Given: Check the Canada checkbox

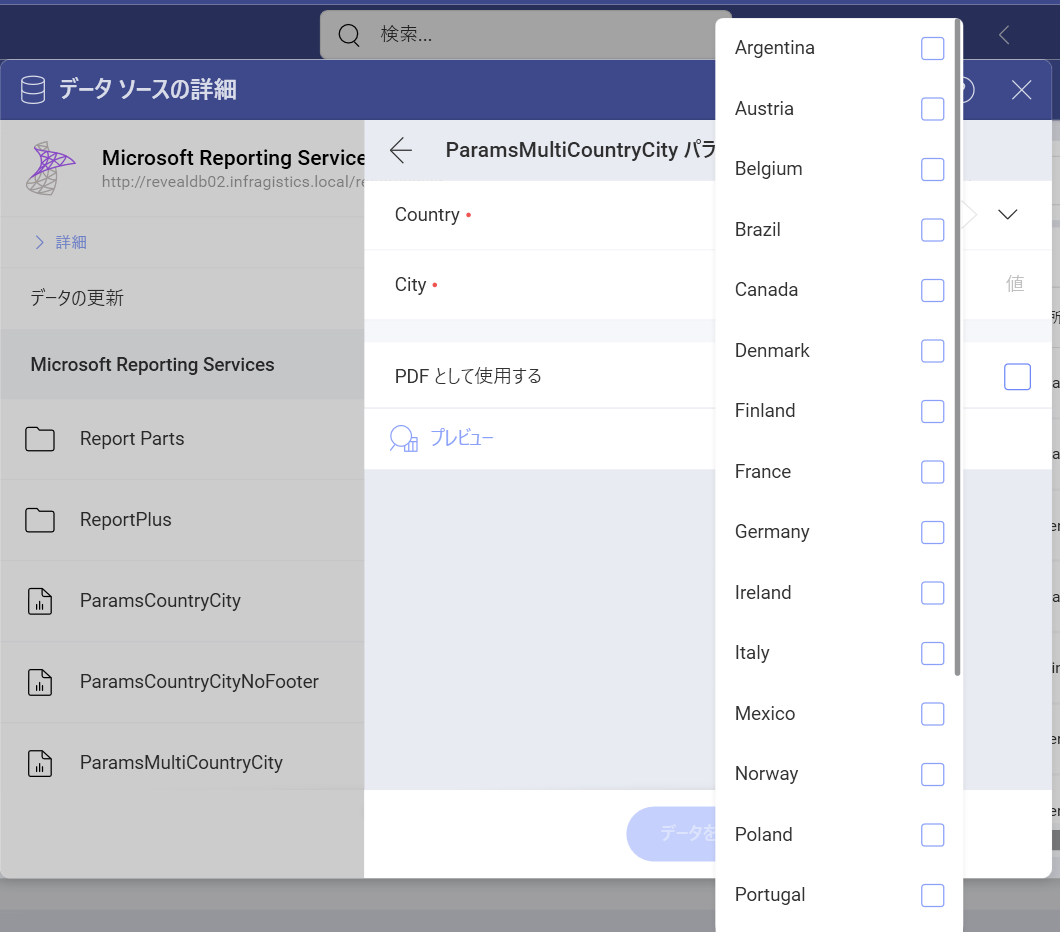Looking at the screenshot, I should [932, 290].
